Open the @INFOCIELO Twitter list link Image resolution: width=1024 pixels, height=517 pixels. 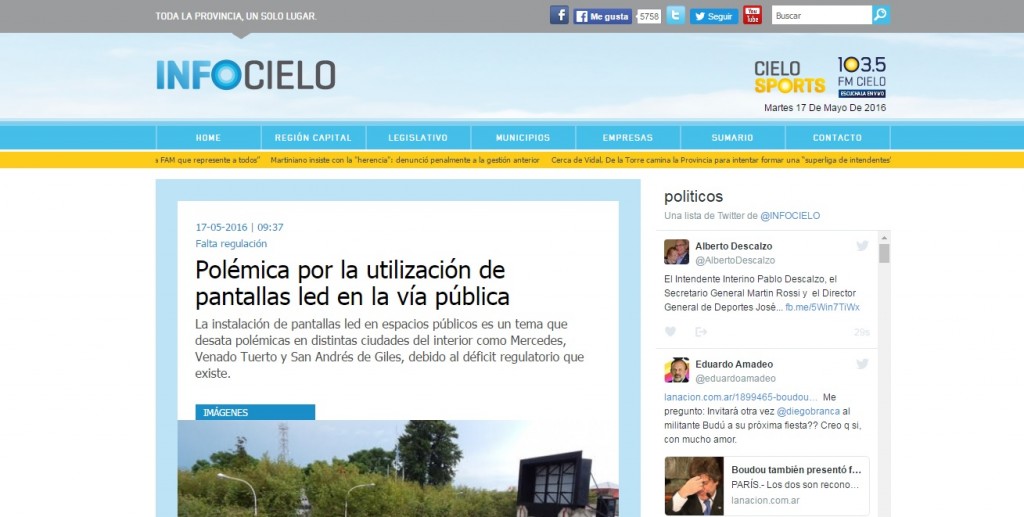[790, 216]
